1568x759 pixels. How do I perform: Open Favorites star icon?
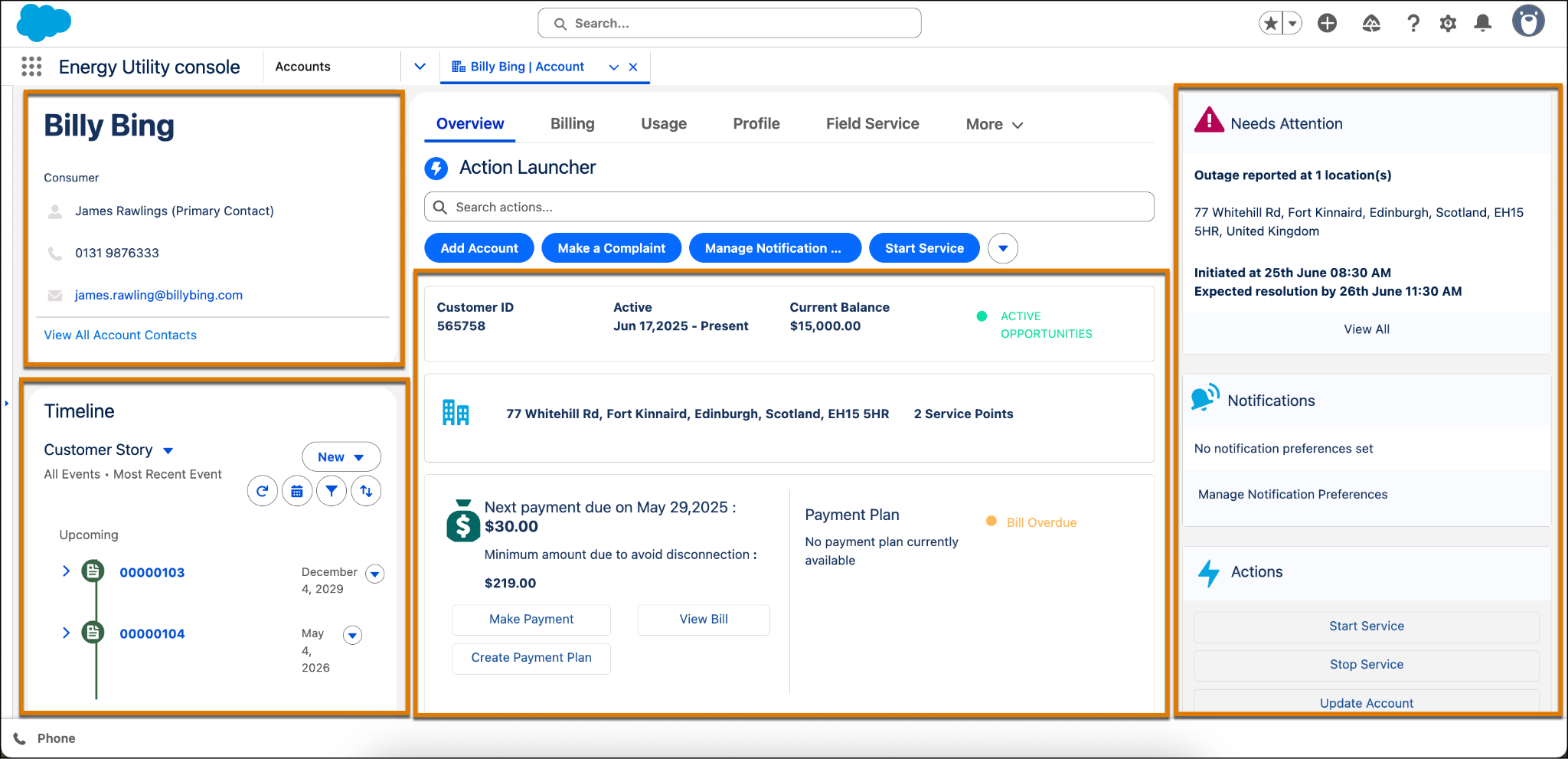1271,24
